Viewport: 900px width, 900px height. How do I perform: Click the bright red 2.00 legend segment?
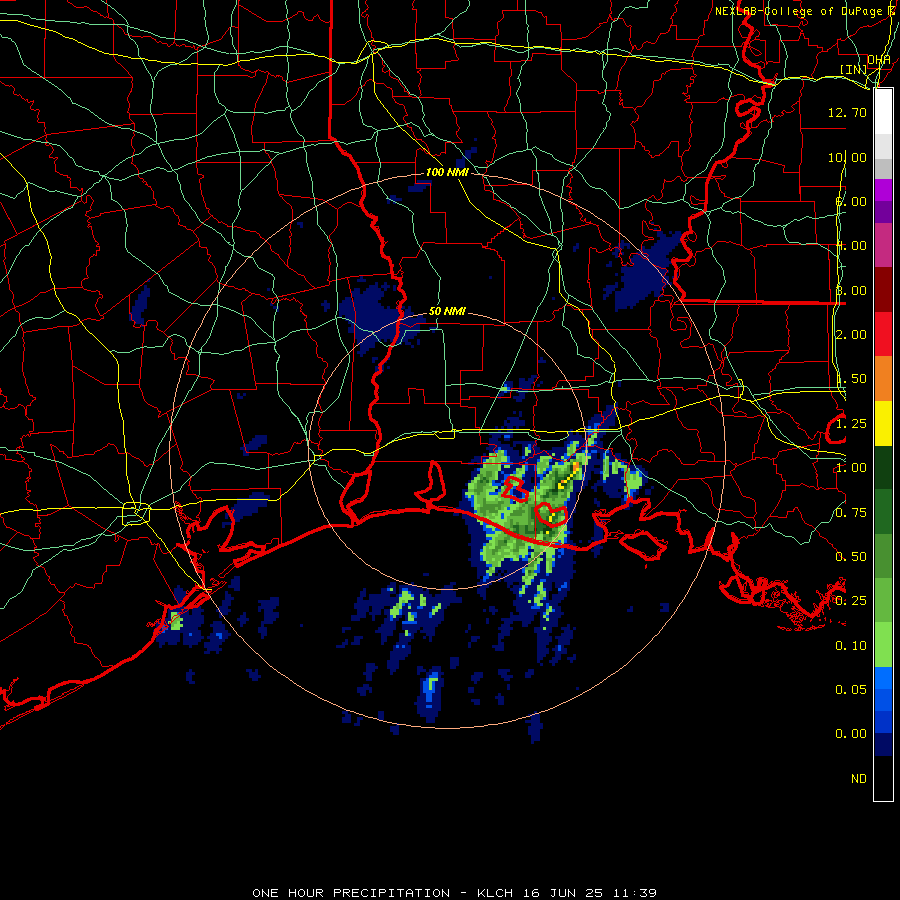[x=883, y=334]
